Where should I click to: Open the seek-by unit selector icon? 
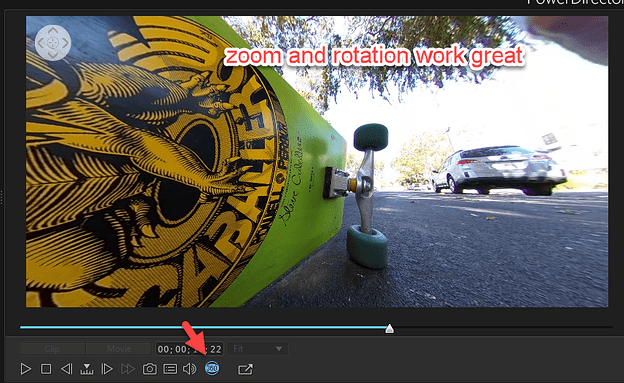87,369
